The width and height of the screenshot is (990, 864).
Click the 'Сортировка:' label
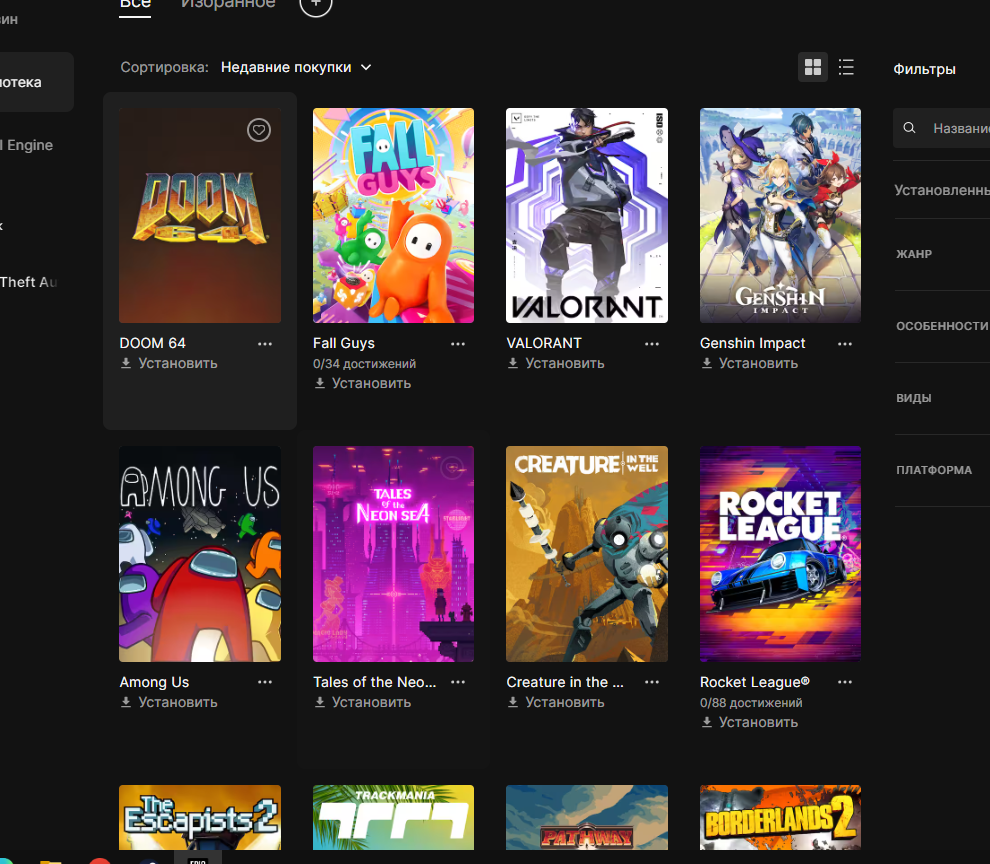click(165, 68)
